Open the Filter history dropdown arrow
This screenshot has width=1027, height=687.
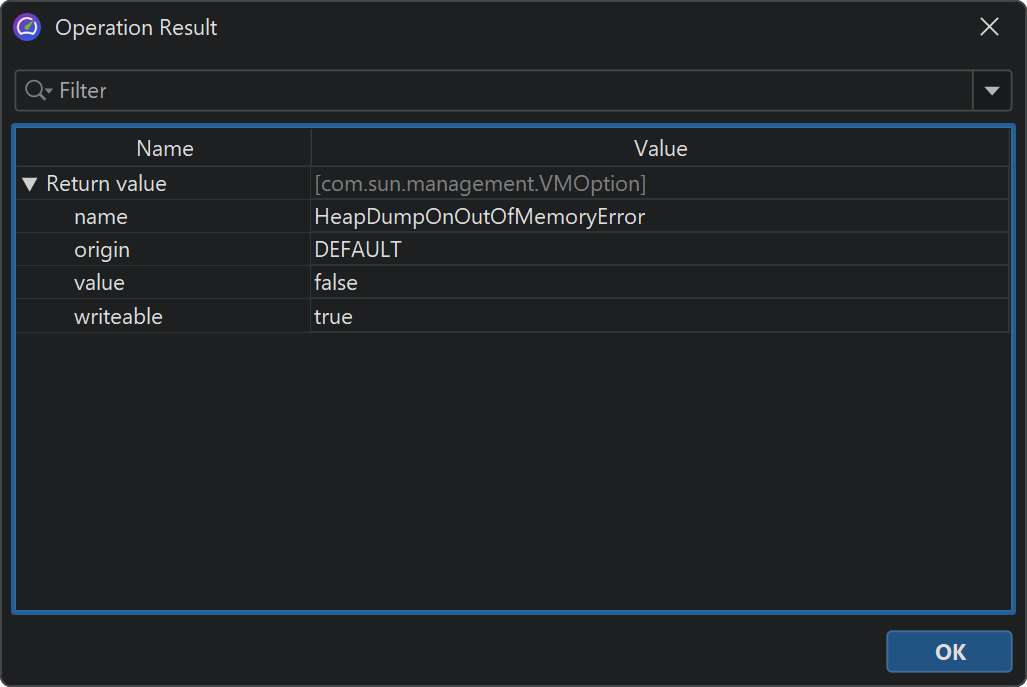point(991,91)
